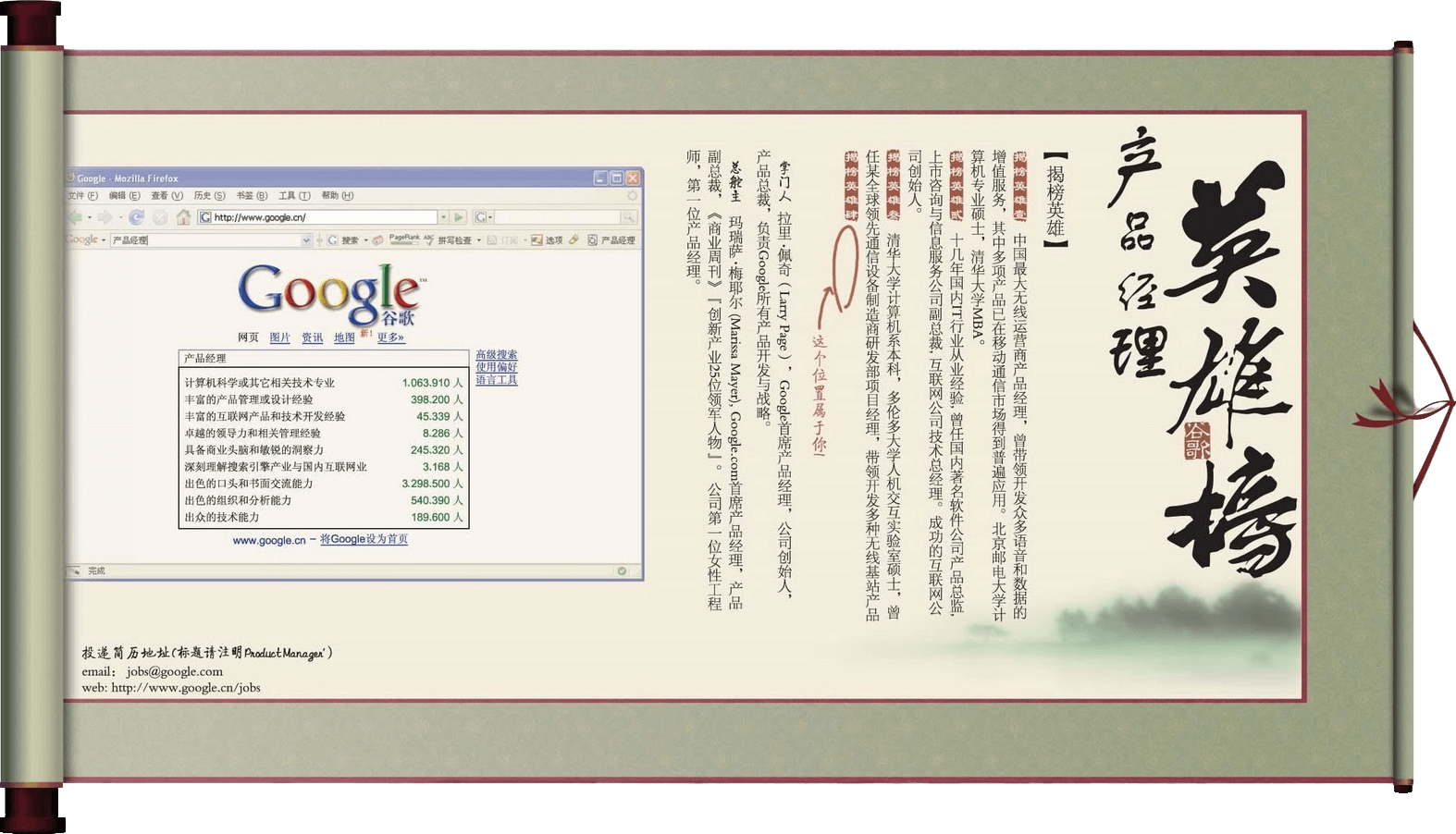1456x834 pixels.
Task: Select suggestion 丰富的产品管理或设计经验
Action: pos(324,399)
